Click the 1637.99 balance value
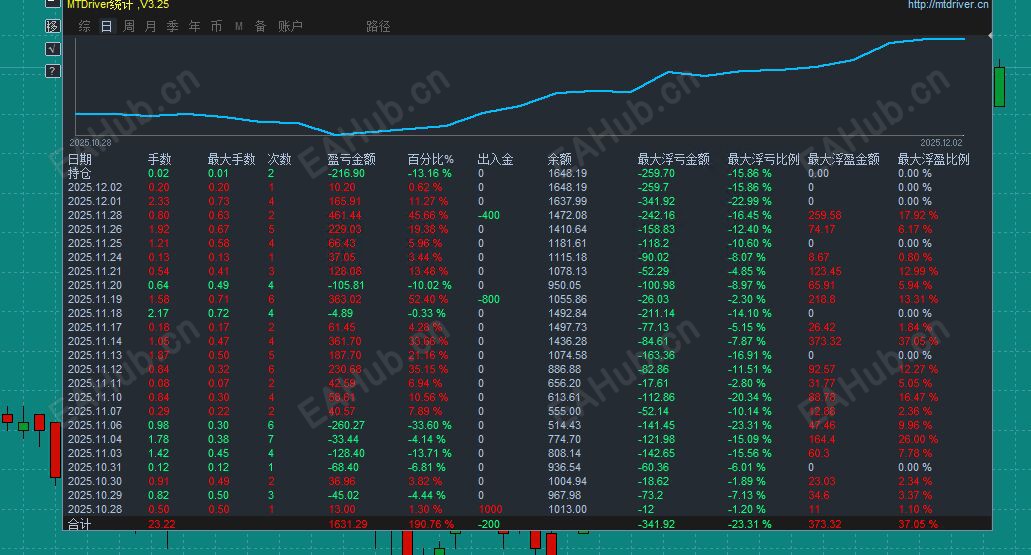The image size is (1031, 555). 567,201
